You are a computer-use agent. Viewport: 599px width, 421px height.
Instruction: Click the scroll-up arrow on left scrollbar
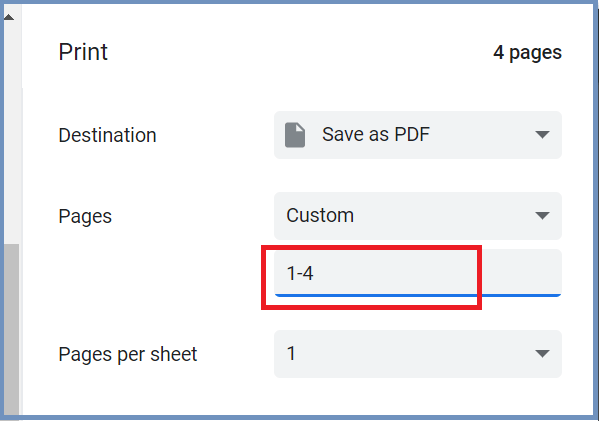coord(9,17)
